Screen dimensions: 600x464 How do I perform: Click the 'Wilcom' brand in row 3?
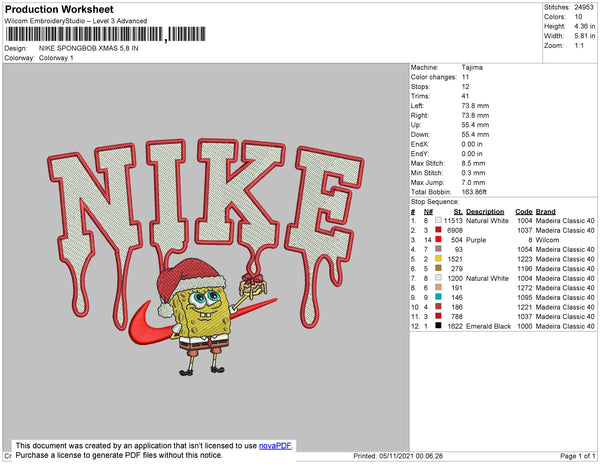(x=547, y=240)
